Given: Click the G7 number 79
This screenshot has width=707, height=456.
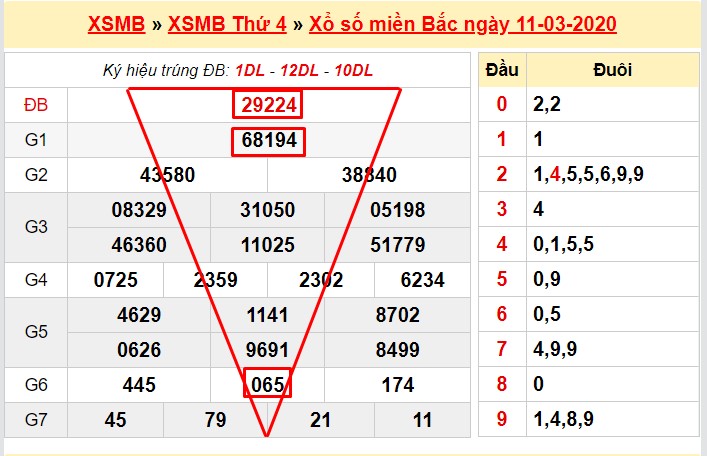Looking at the screenshot, I should tap(215, 419).
